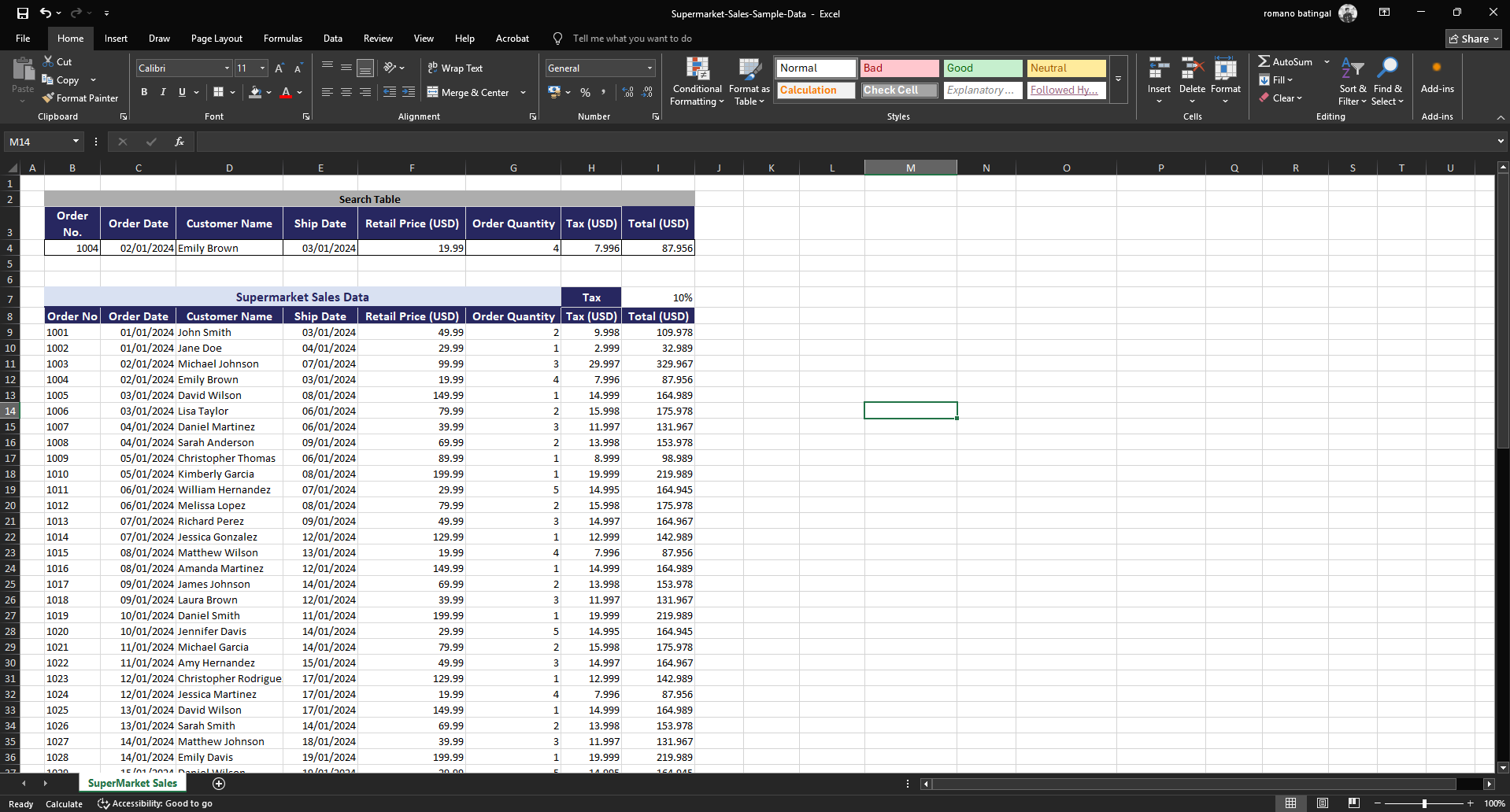Open the font size dropdown

click(x=263, y=68)
